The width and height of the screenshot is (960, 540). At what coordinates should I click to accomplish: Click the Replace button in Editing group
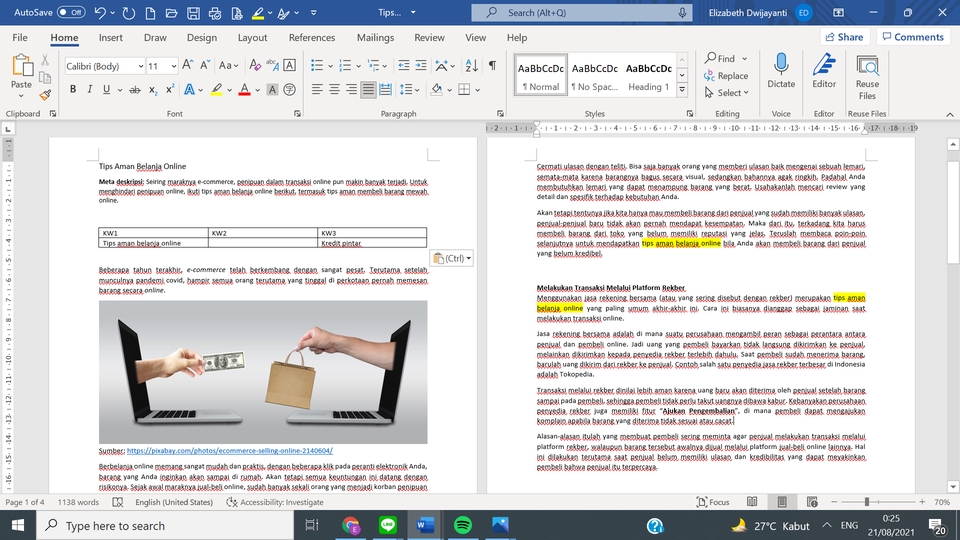(x=726, y=76)
